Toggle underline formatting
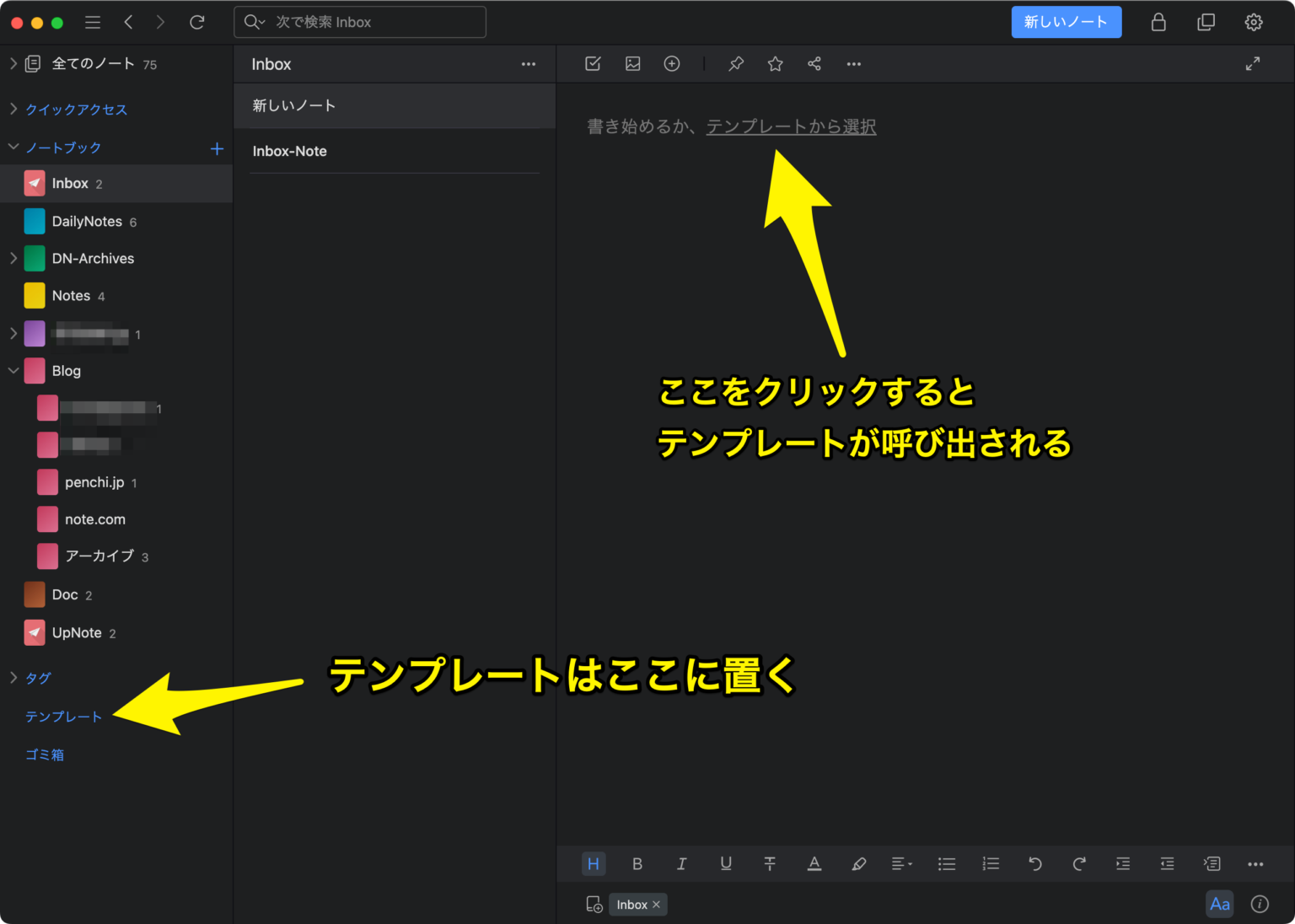The width and height of the screenshot is (1295, 924). [x=725, y=863]
